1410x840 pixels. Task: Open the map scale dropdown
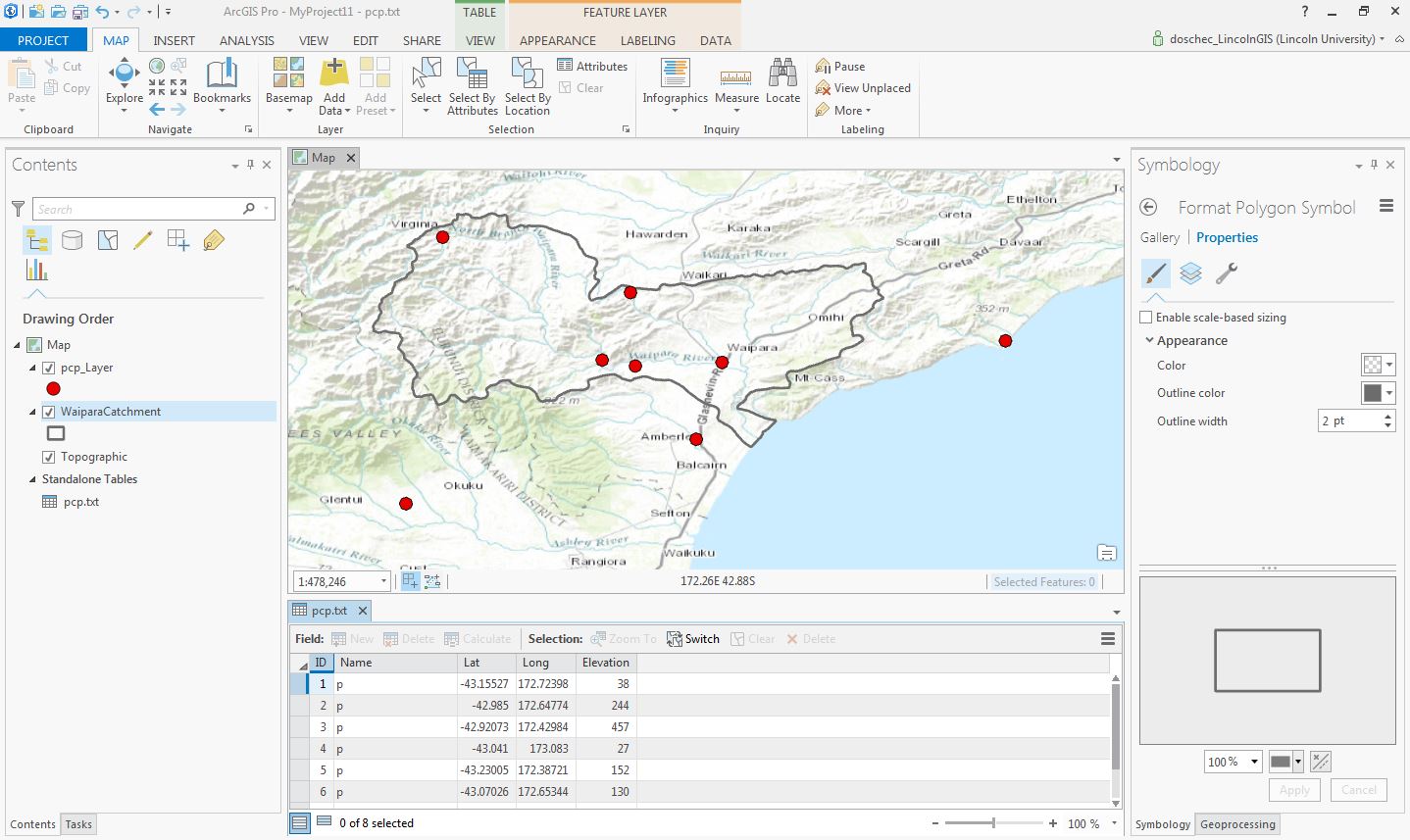coord(383,581)
